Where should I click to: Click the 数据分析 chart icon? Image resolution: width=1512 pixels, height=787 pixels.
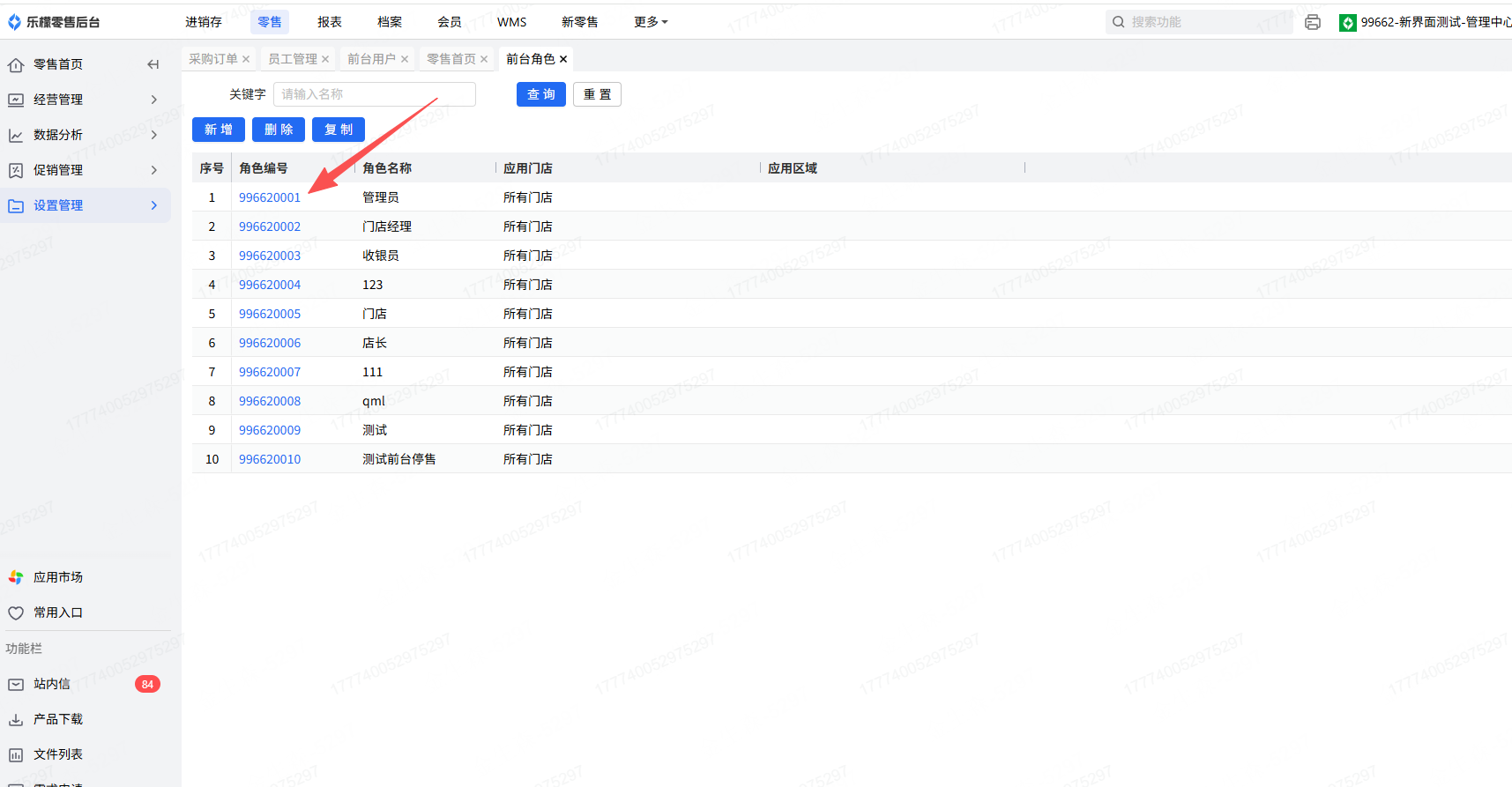pyautogui.click(x=16, y=135)
